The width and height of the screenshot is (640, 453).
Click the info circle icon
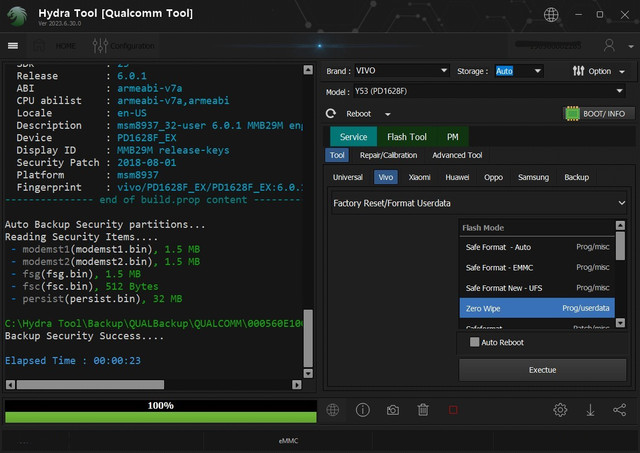tap(363, 410)
